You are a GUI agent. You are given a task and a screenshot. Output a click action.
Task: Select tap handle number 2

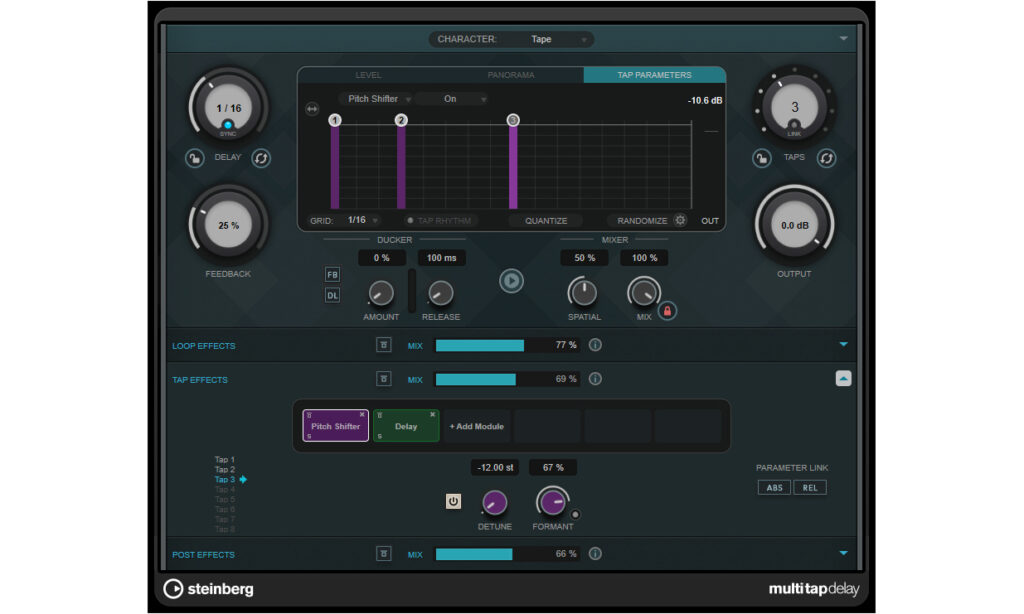tap(401, 120)
